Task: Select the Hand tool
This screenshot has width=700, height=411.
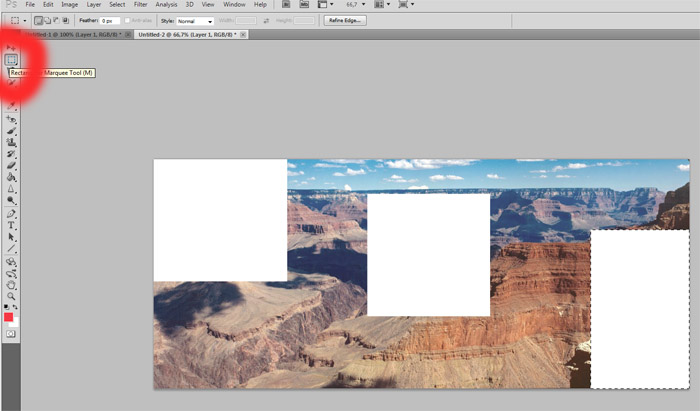Action: [x=11, y=285]
